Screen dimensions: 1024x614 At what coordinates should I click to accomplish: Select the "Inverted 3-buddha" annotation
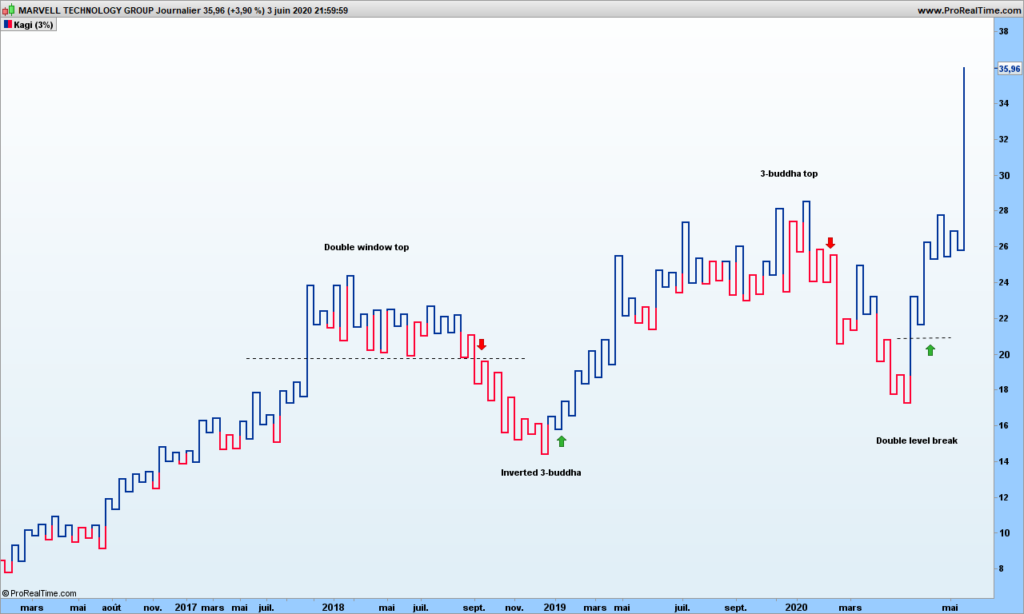coord(541,472)
